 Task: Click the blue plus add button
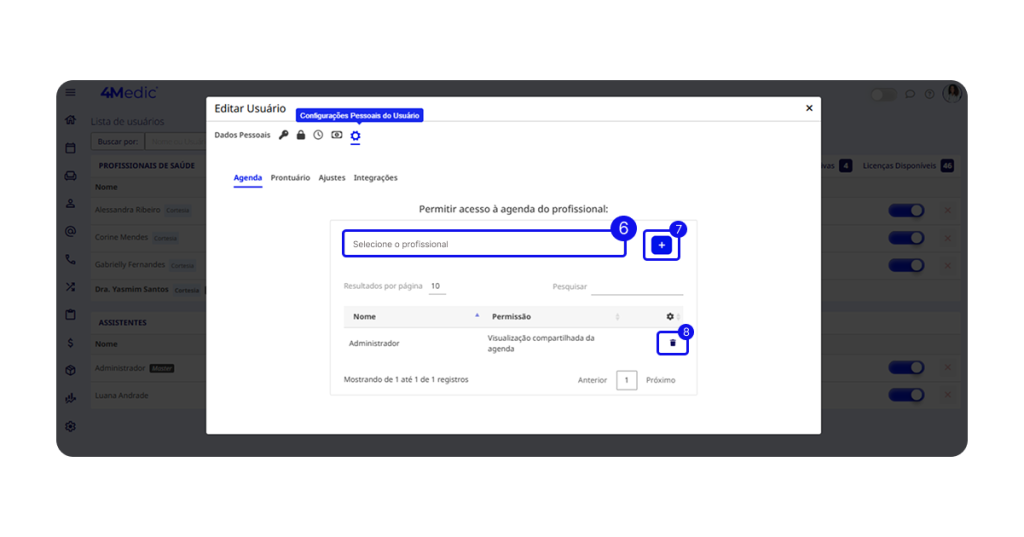(x=661, y=245)
